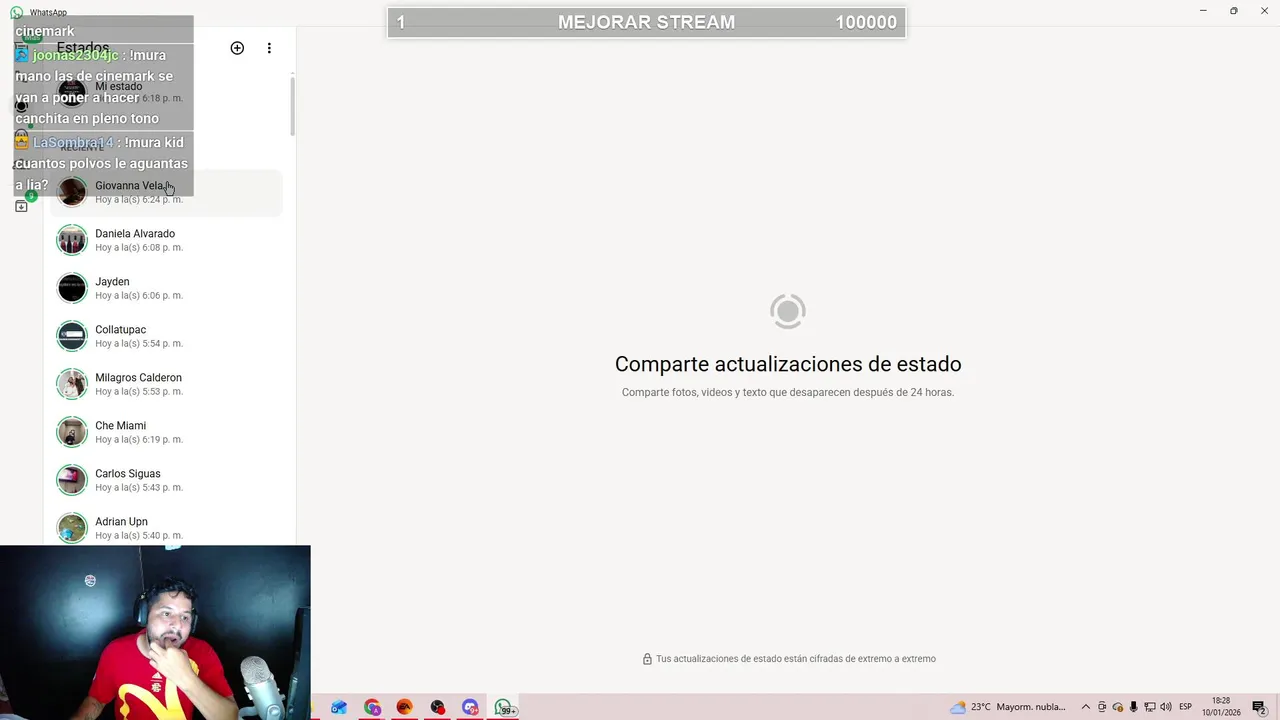This screenshot has width=1280, height=720.
Task: Open Google Chrome from the taskbar
Action: [x=372, y=707]
